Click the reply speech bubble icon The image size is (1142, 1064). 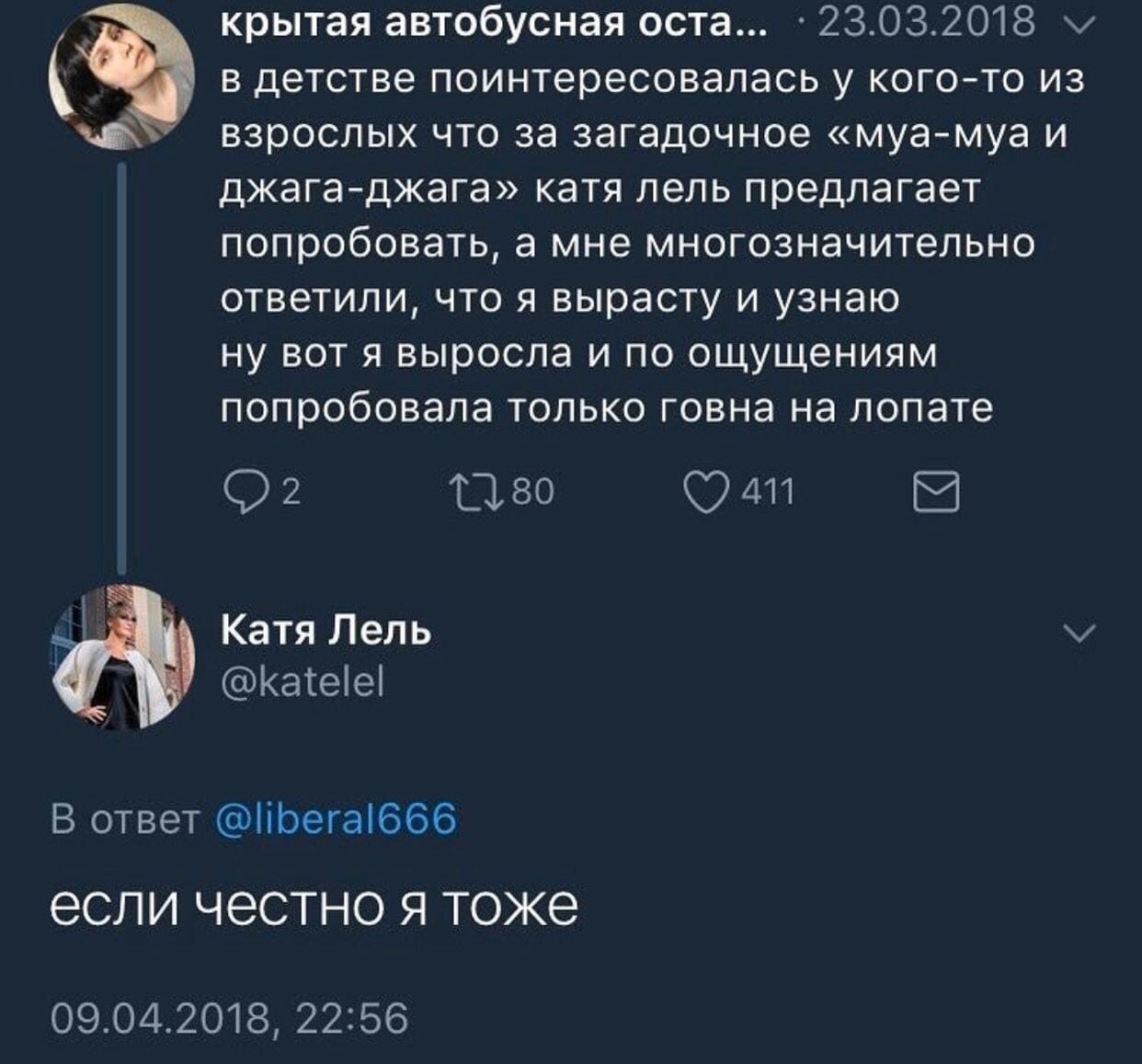241,493
